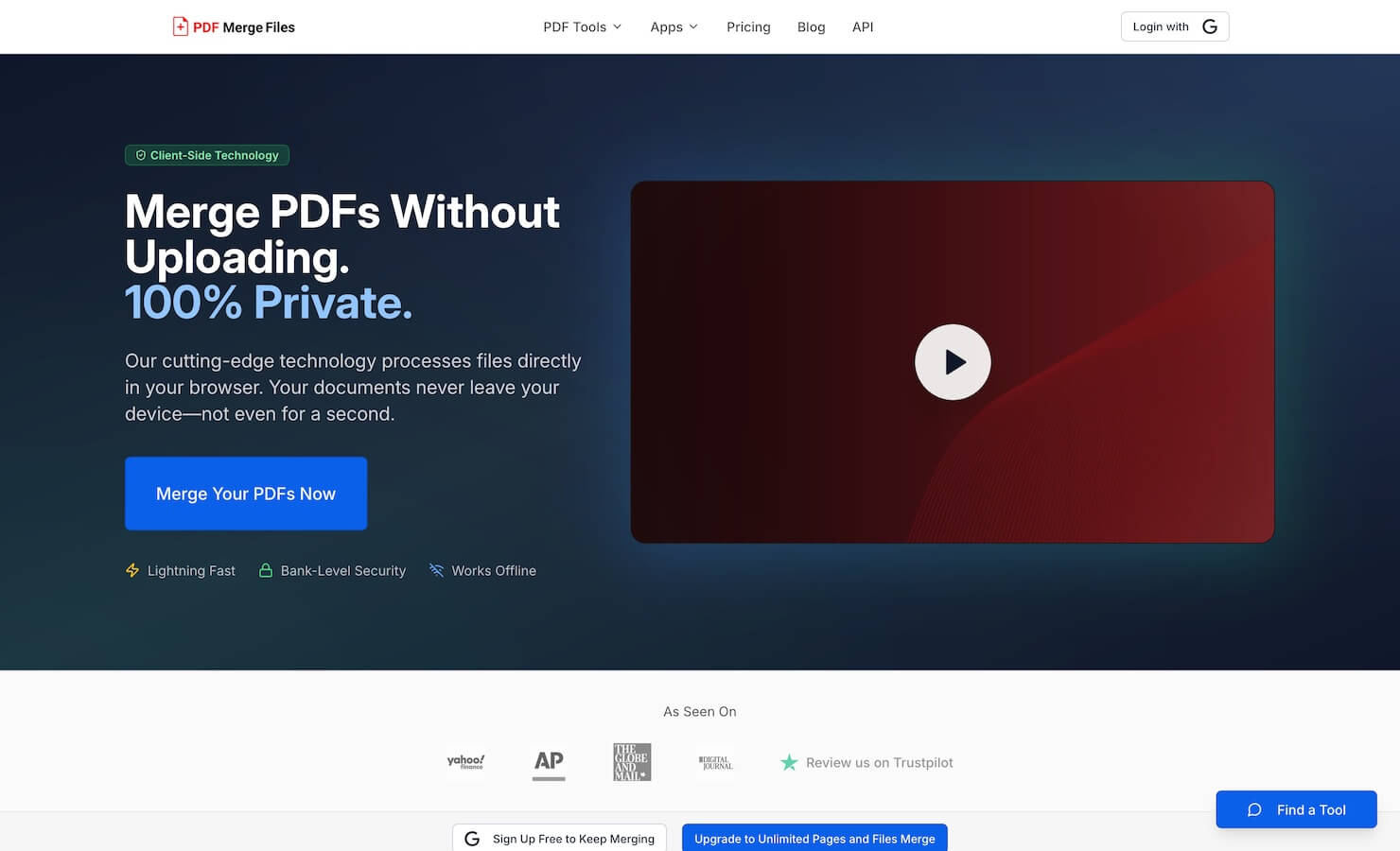Click the Google logo in Login button
Viewport: 1400px width, 851px height.
click(1209, 26)
